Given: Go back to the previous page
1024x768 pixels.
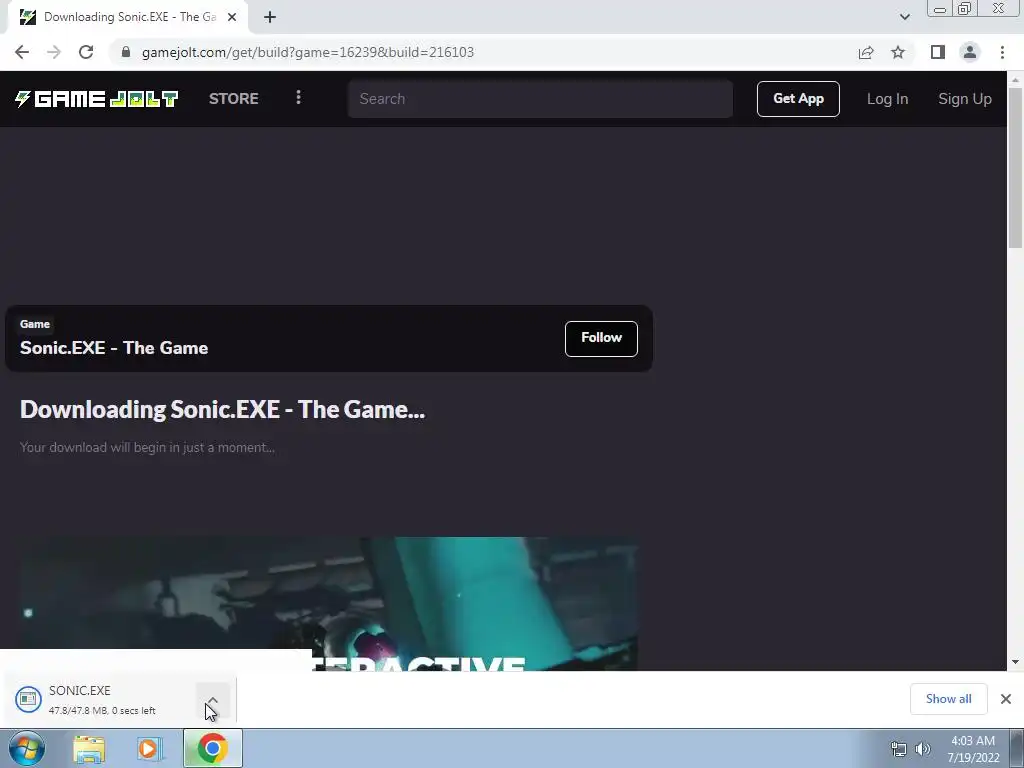Looking at the screenshot, I should [x=22, y=52].
